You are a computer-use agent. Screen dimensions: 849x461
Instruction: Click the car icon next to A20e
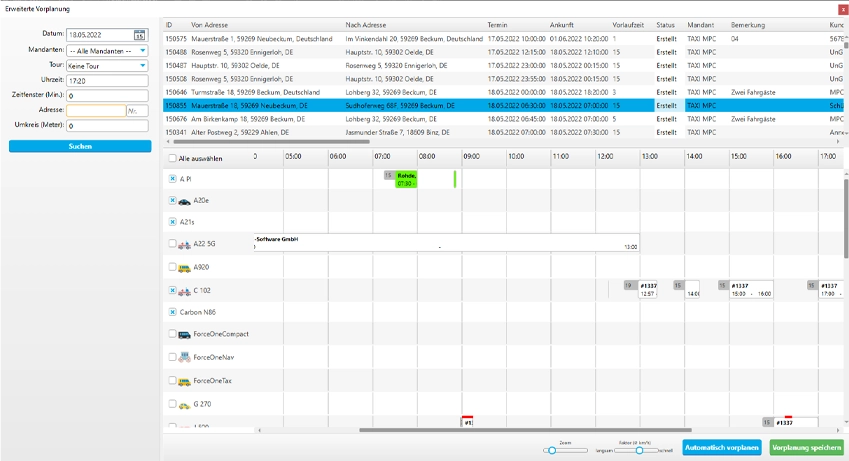click(x=185, y=202)
